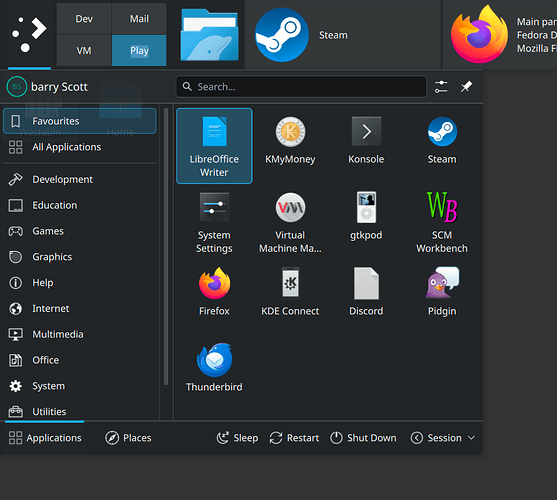The width and height of the screenshot is (557, 500).
Task: Select the Play virtual desktop
Action: (x=139, y=50)
